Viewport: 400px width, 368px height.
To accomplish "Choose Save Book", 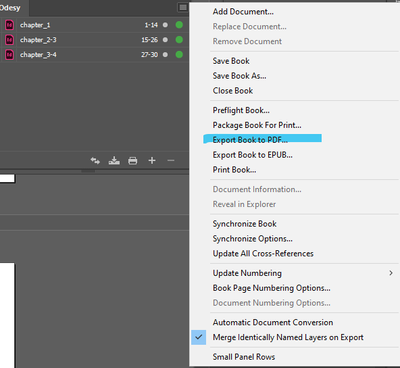I will (x=231, y=61).
